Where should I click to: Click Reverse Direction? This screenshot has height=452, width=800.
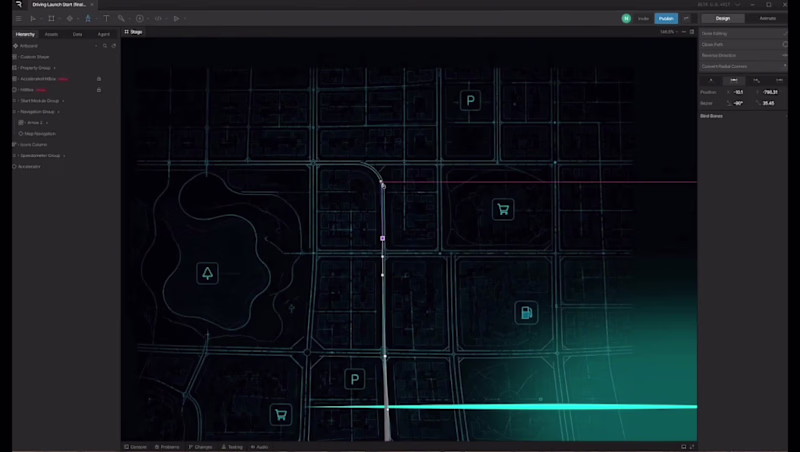pos(743,55)
